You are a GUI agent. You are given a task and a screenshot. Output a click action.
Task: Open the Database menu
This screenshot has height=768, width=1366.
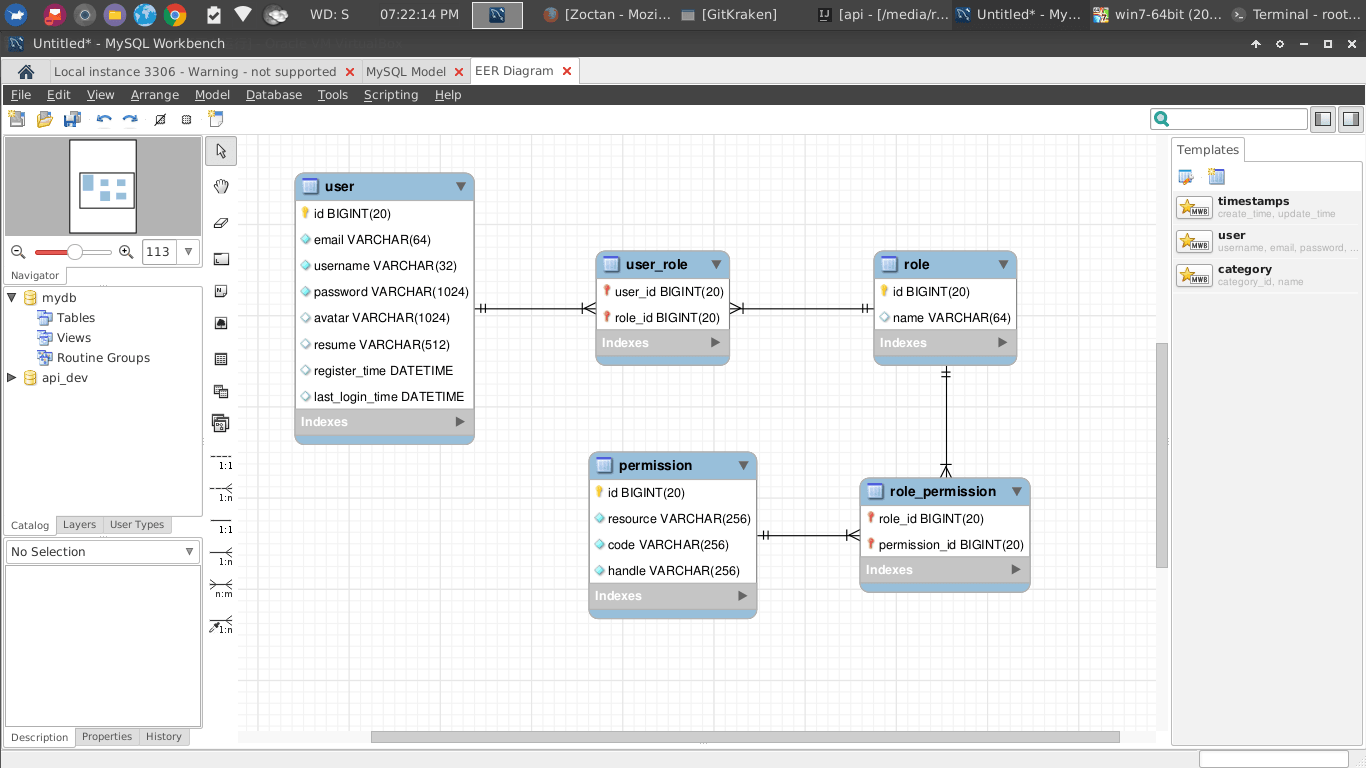[x=273, y=95]
